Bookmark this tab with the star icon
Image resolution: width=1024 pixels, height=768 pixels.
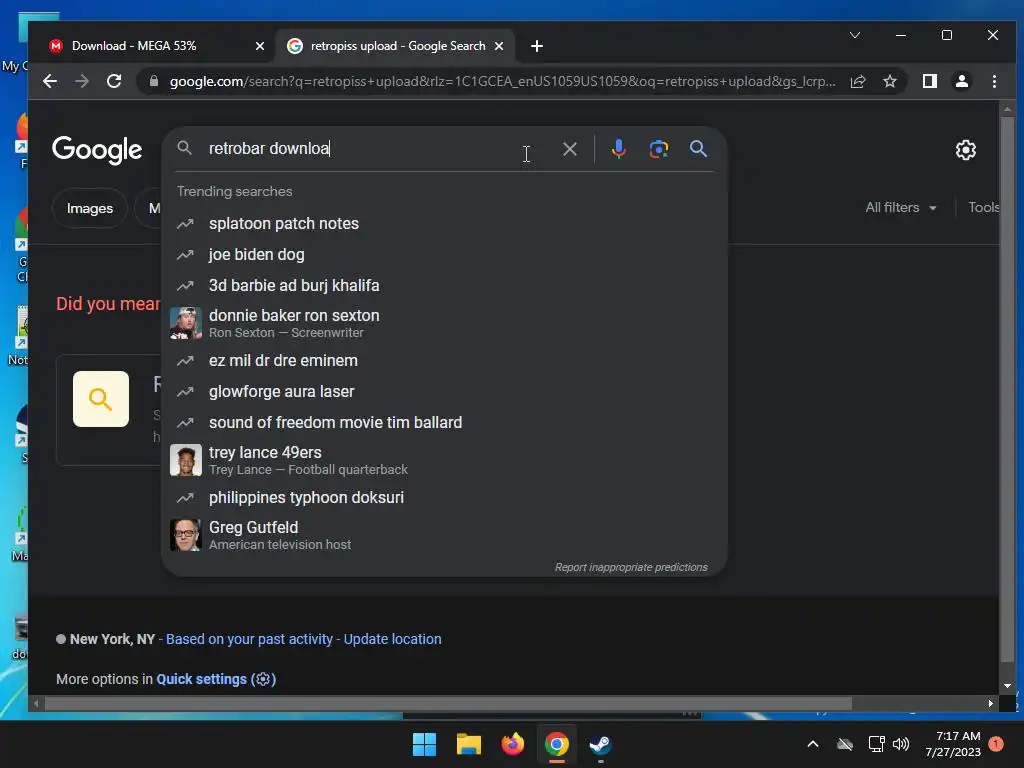pyautogui.click(x=889, y=81)
